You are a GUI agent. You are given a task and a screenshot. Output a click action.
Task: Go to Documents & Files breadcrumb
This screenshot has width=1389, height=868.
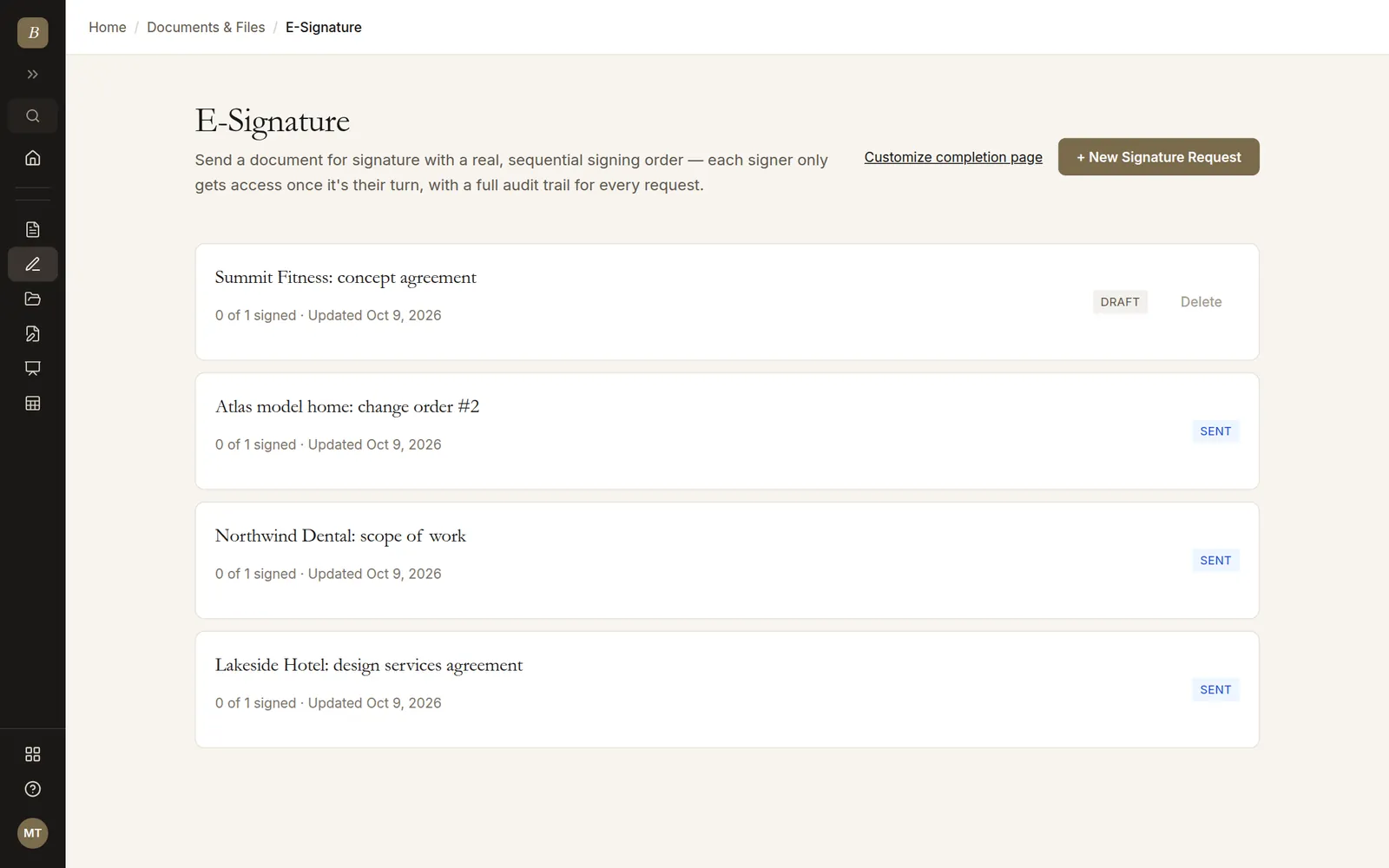206,27
